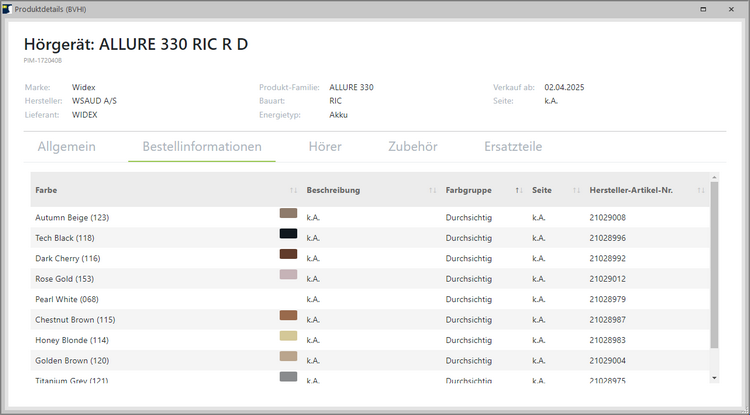Click the Energietyp value Akku
The width and height of the screenshot is (750, 415).
click(x=339, y=115)
